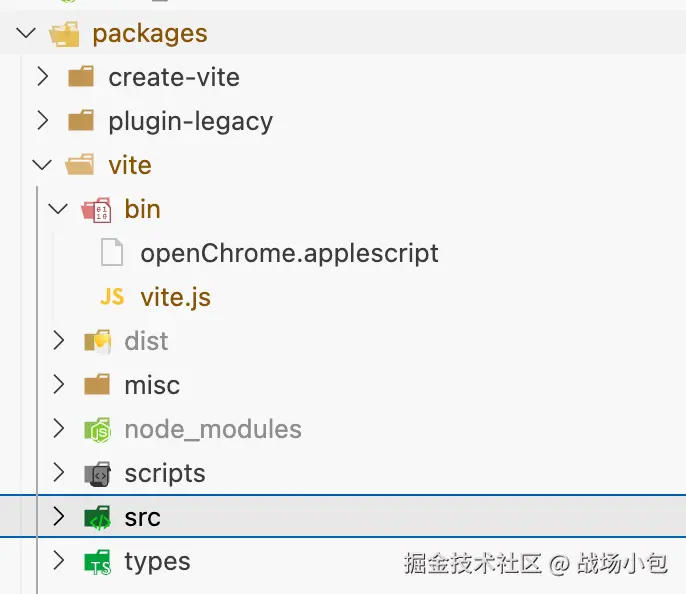686x594 pixels.
Task: Expand the misc folder chevron
Action: tap(58, 385)
